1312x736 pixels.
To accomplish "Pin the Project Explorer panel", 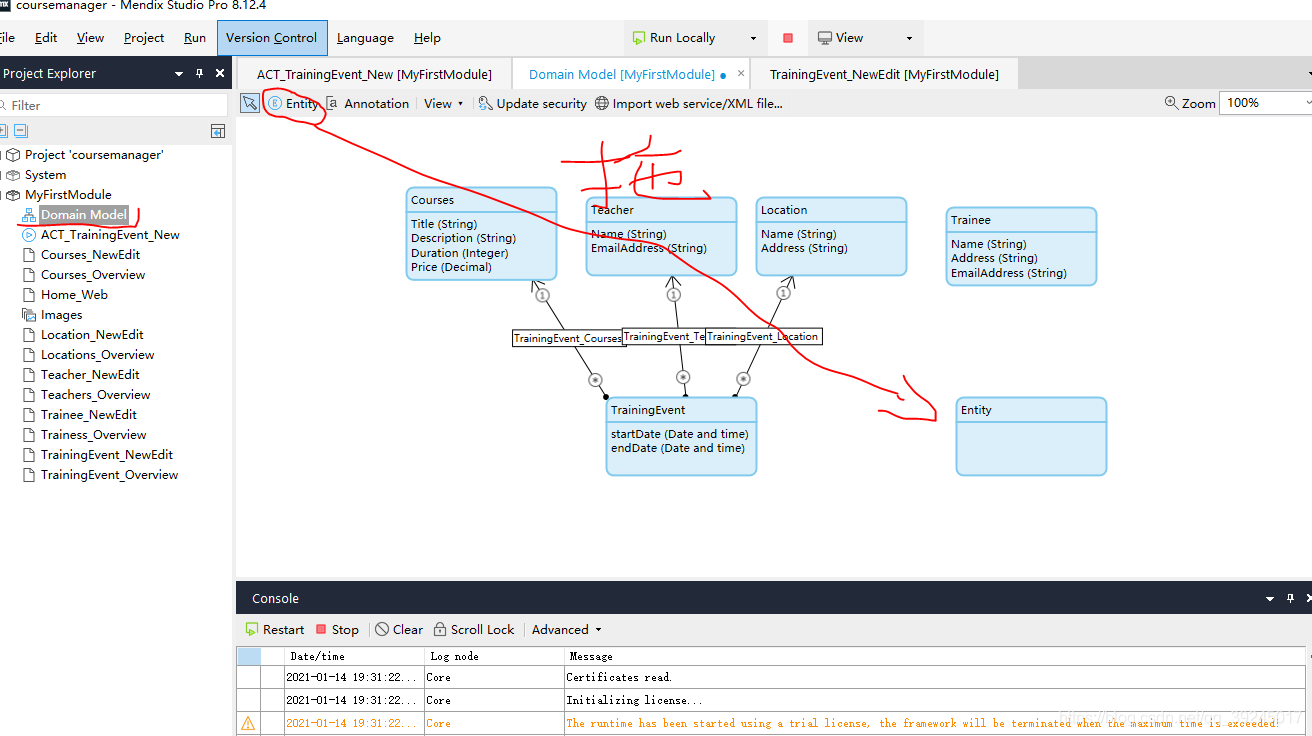I will [x=200, y=73].
